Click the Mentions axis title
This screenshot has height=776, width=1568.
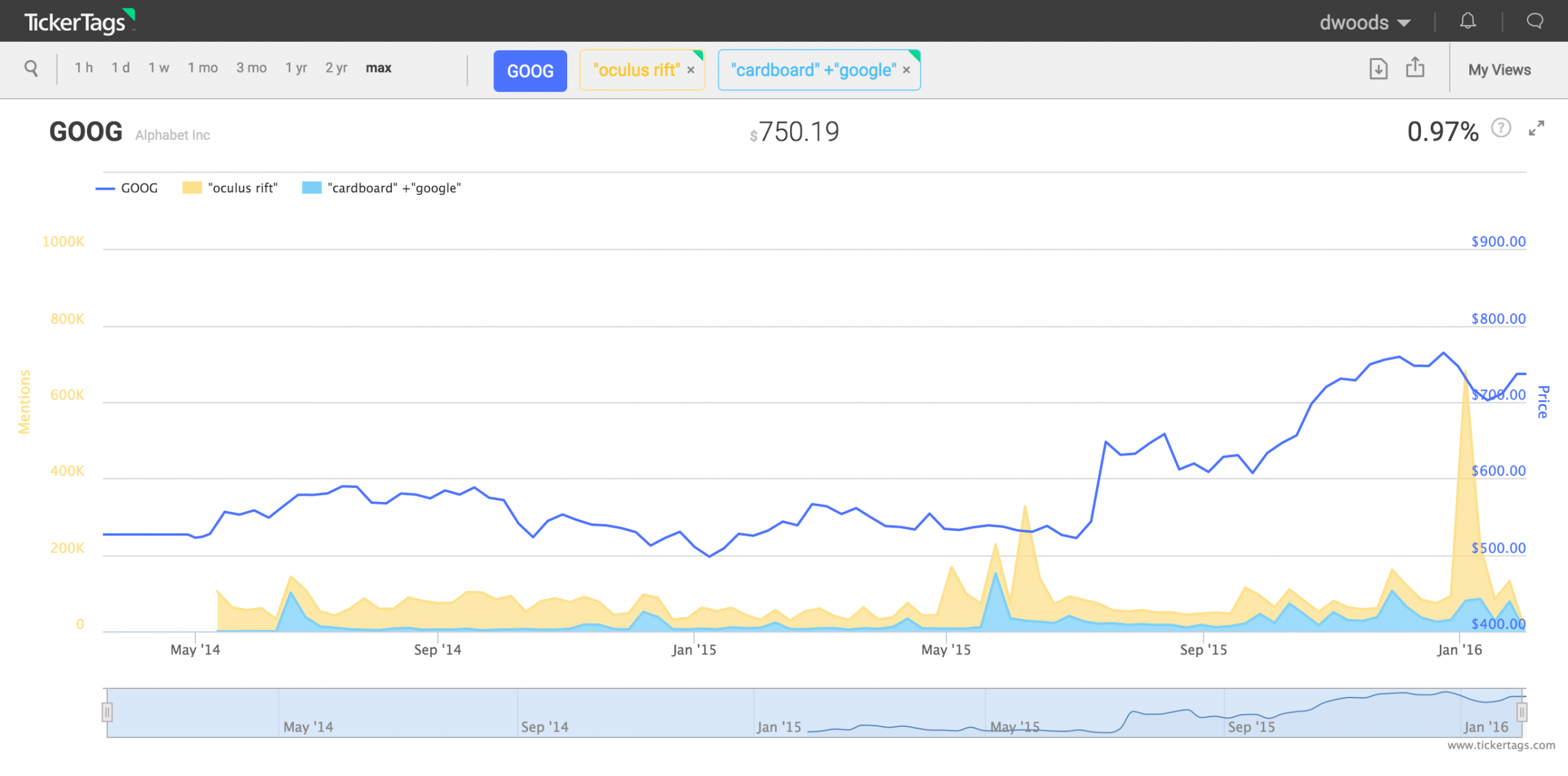click(24, 401)
